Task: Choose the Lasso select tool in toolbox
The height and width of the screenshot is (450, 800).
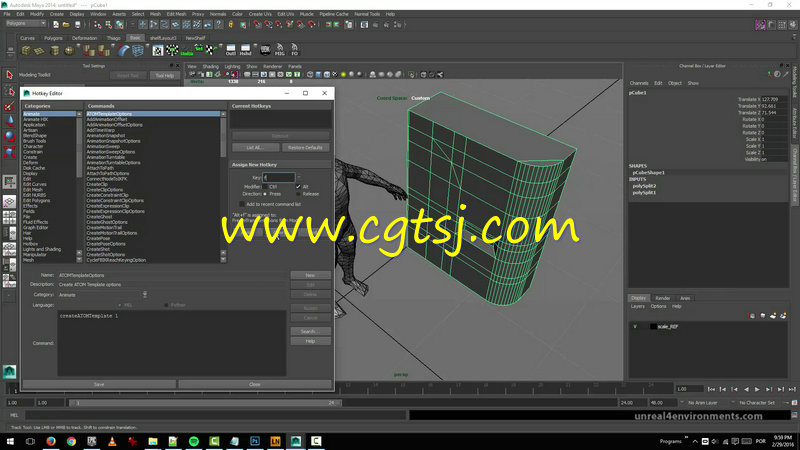Action: click(9, 91)
